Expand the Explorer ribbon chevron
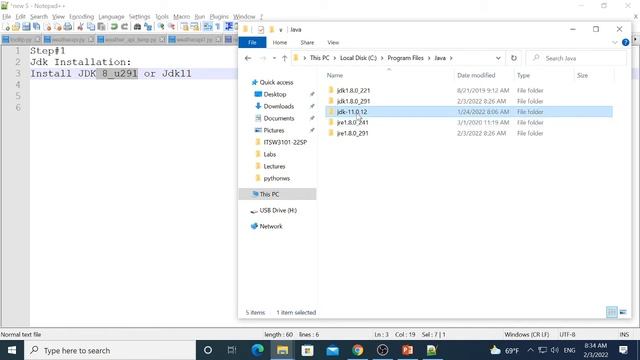 coord(615,42)
